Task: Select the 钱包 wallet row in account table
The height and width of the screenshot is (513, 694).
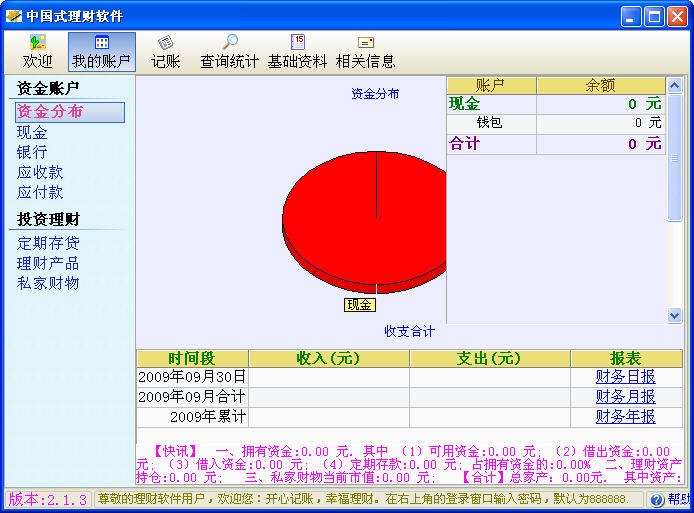Action: [x=490, y=123]
